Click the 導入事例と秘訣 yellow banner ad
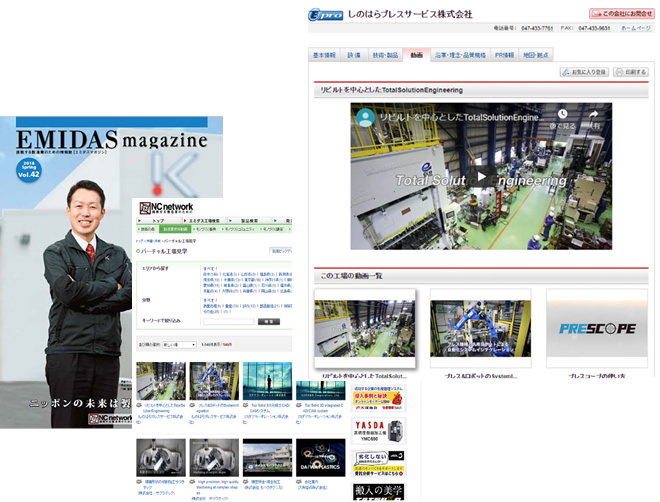The image size is (660, 502). click(379, 398)
